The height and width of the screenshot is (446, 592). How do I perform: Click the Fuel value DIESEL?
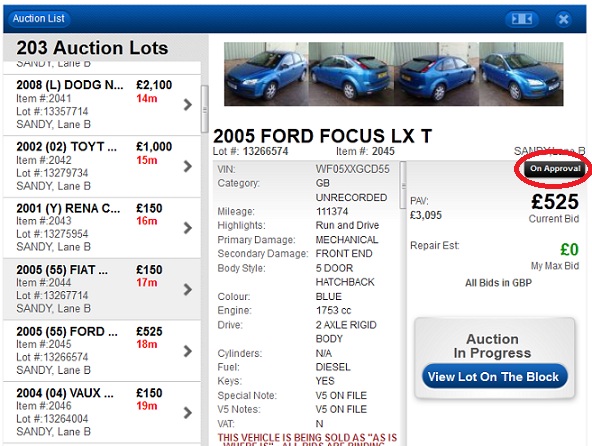(333, 367)
